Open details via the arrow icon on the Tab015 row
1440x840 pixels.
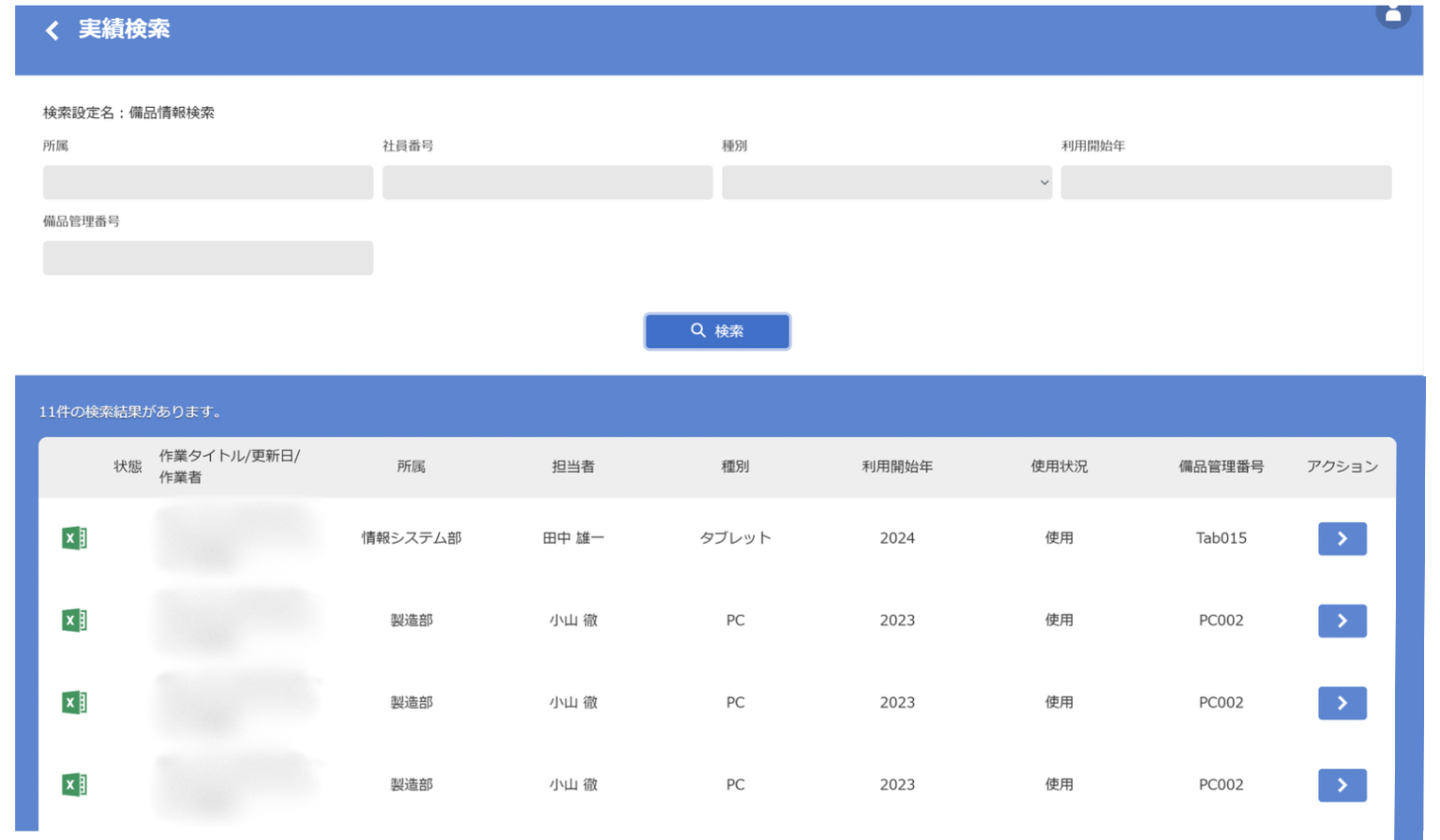(1342, 538)
